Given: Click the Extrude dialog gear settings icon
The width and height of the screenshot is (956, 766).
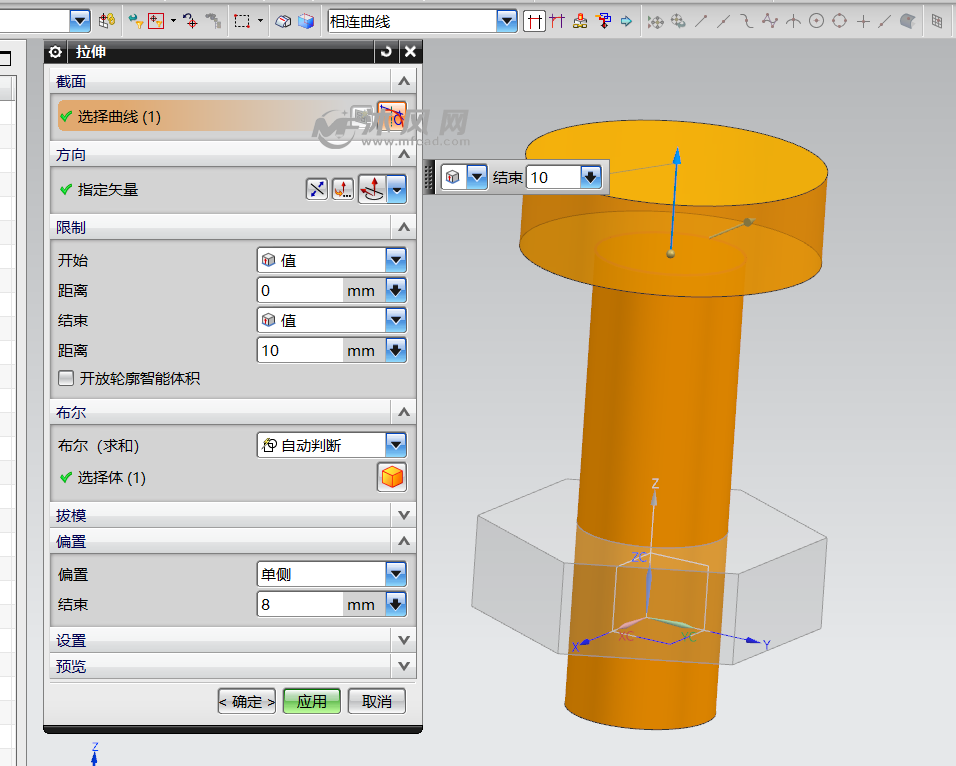Looking at the screenshot, I should pos(55,52).
